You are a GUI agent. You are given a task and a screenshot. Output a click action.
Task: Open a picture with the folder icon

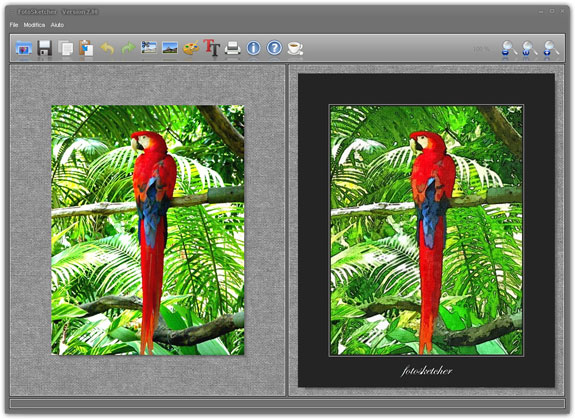24,48
